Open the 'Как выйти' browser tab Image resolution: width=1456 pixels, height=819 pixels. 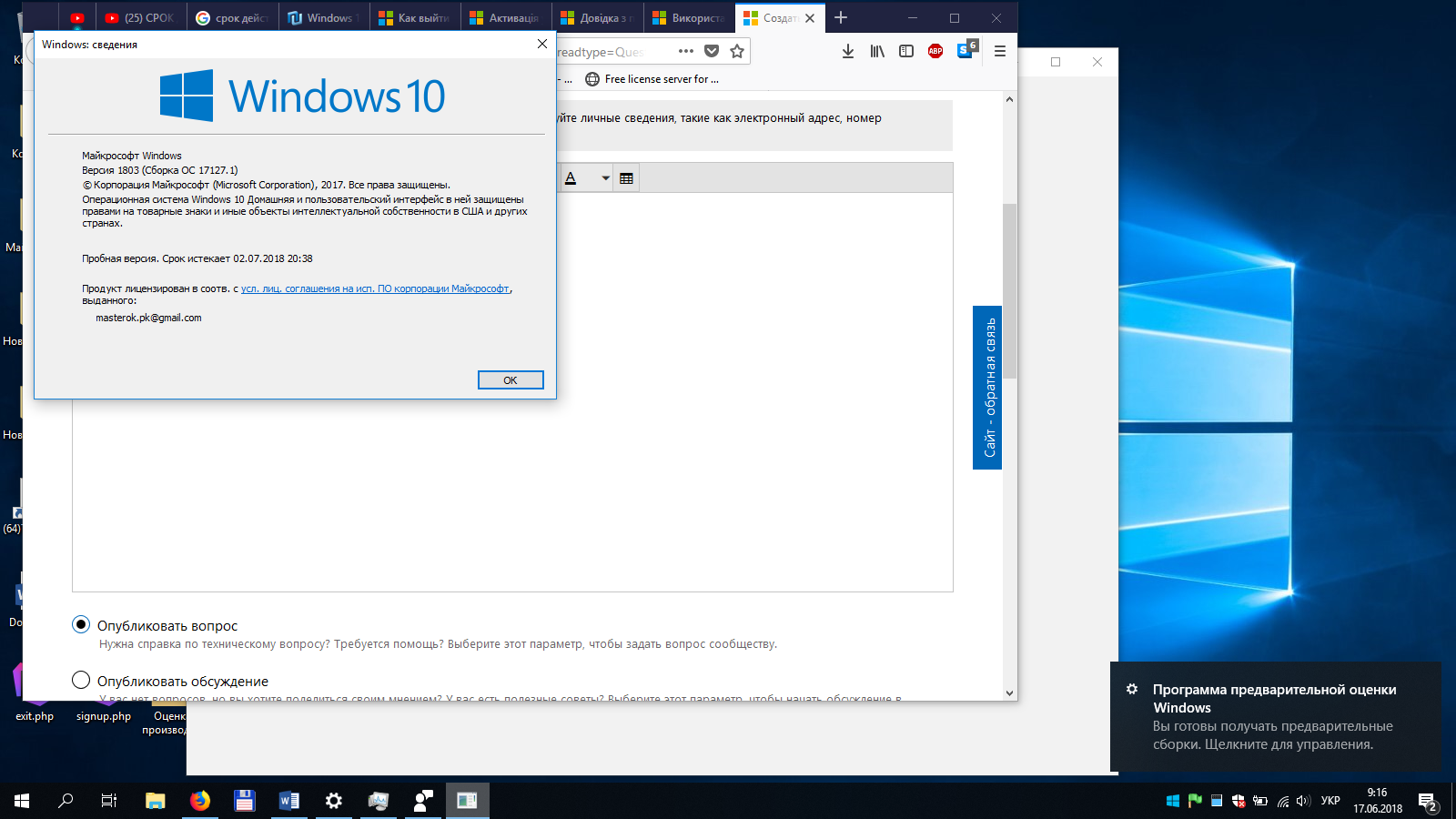coord(414,17)
